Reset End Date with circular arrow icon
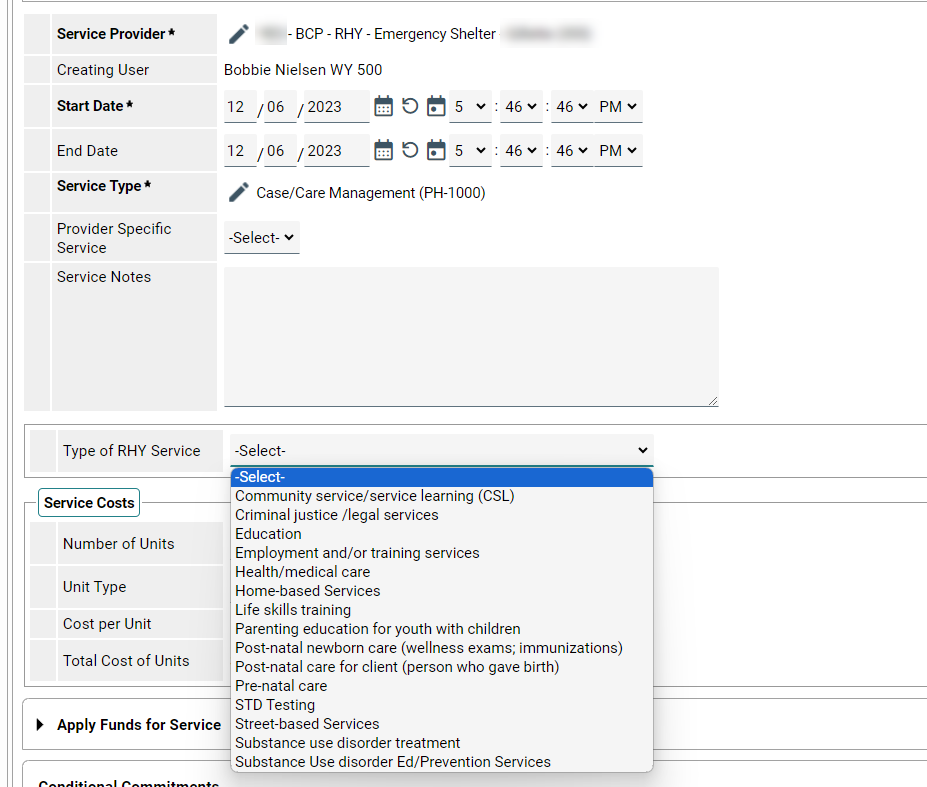This screenshot has height=787, width=927. 410,150
